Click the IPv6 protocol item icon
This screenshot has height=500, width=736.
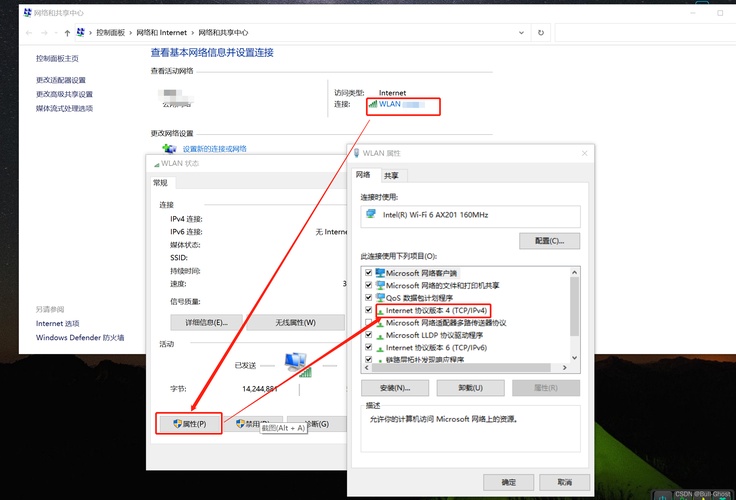tap(380, 348)
